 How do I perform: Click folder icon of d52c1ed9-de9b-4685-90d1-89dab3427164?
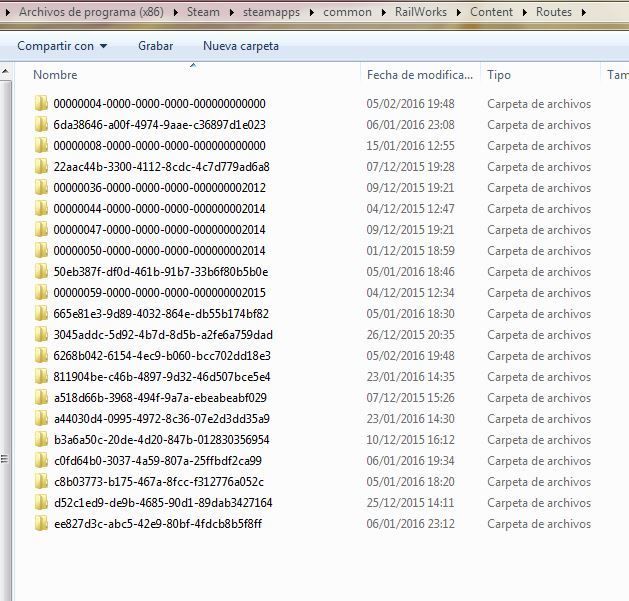tap(41, 502)
